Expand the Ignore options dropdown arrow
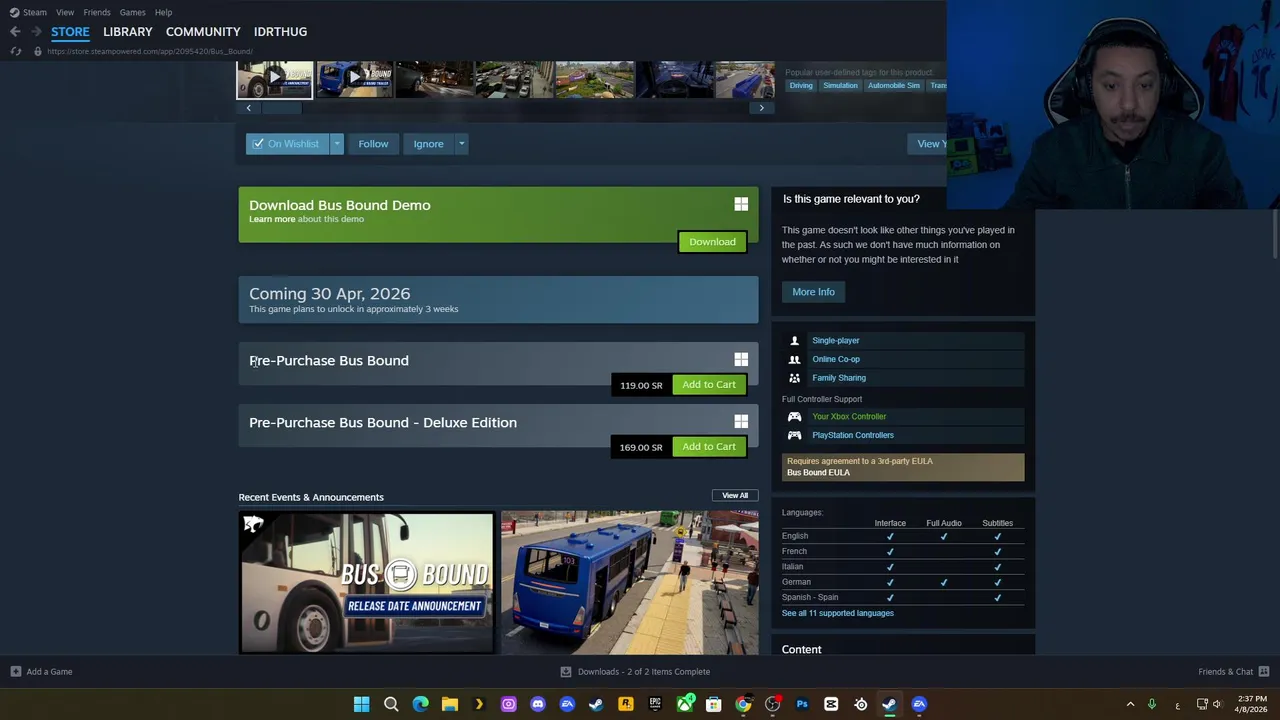This screenshot has height=720, width=1280. tap(461, 144)
